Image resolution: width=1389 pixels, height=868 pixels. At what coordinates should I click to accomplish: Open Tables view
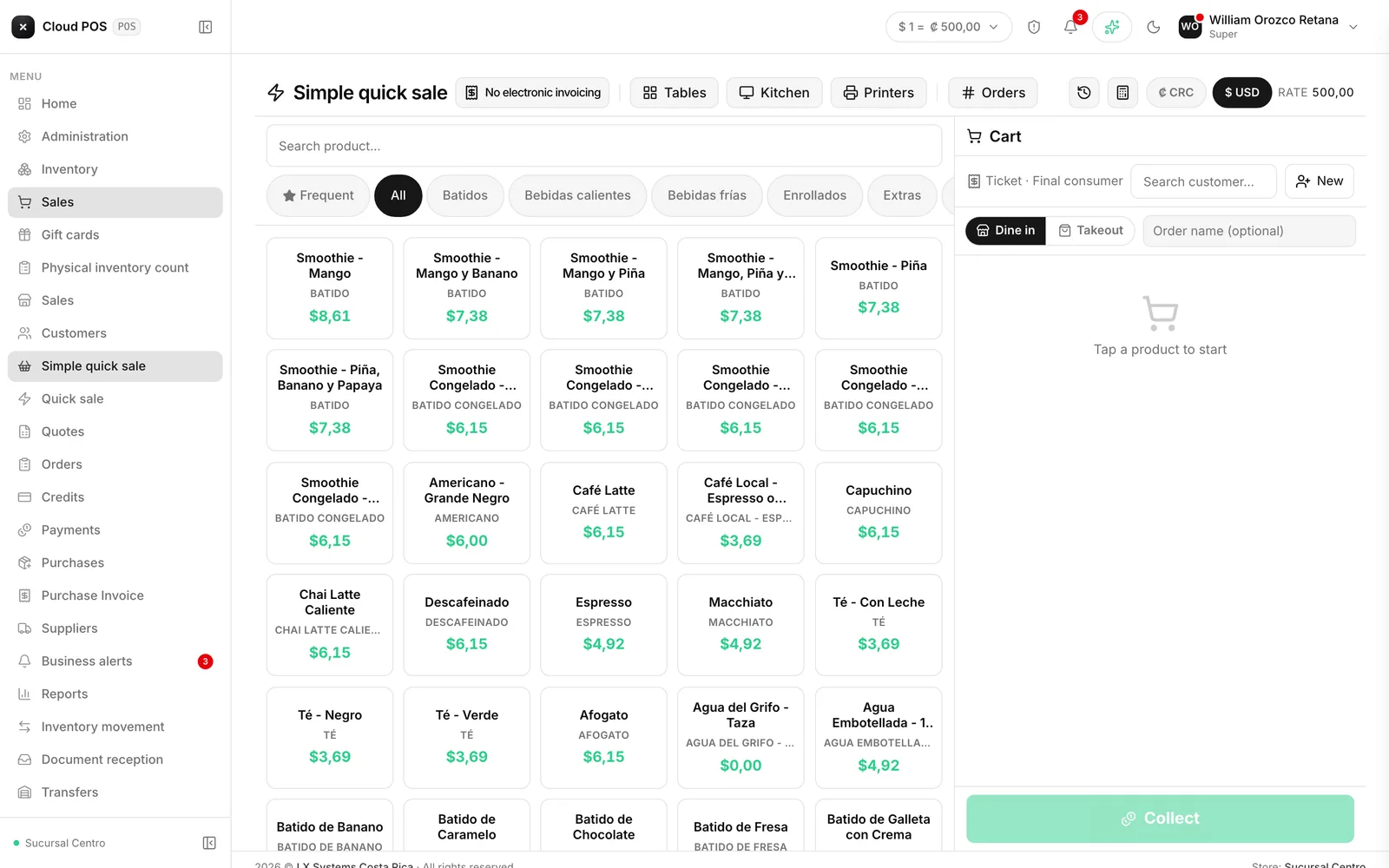pos(675,93)
